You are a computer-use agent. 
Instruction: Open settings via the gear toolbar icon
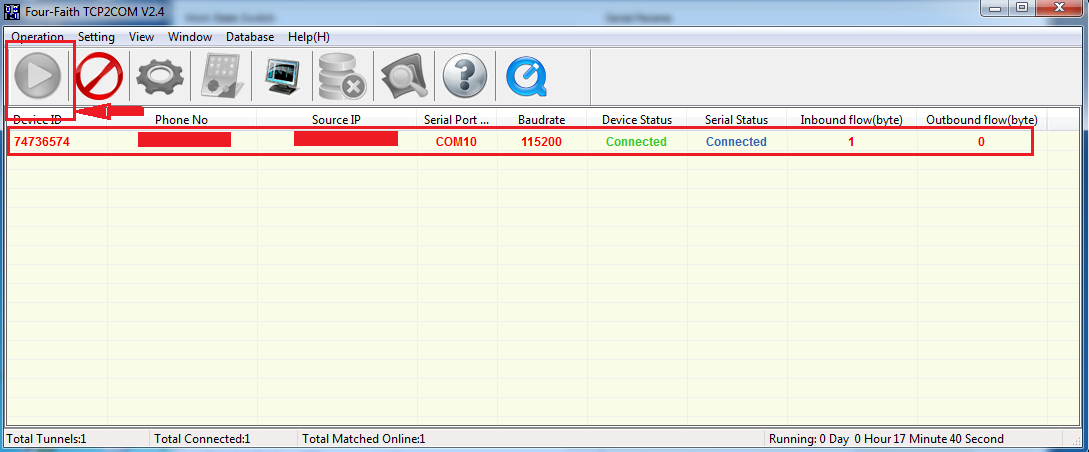click(x=160, y=75)
